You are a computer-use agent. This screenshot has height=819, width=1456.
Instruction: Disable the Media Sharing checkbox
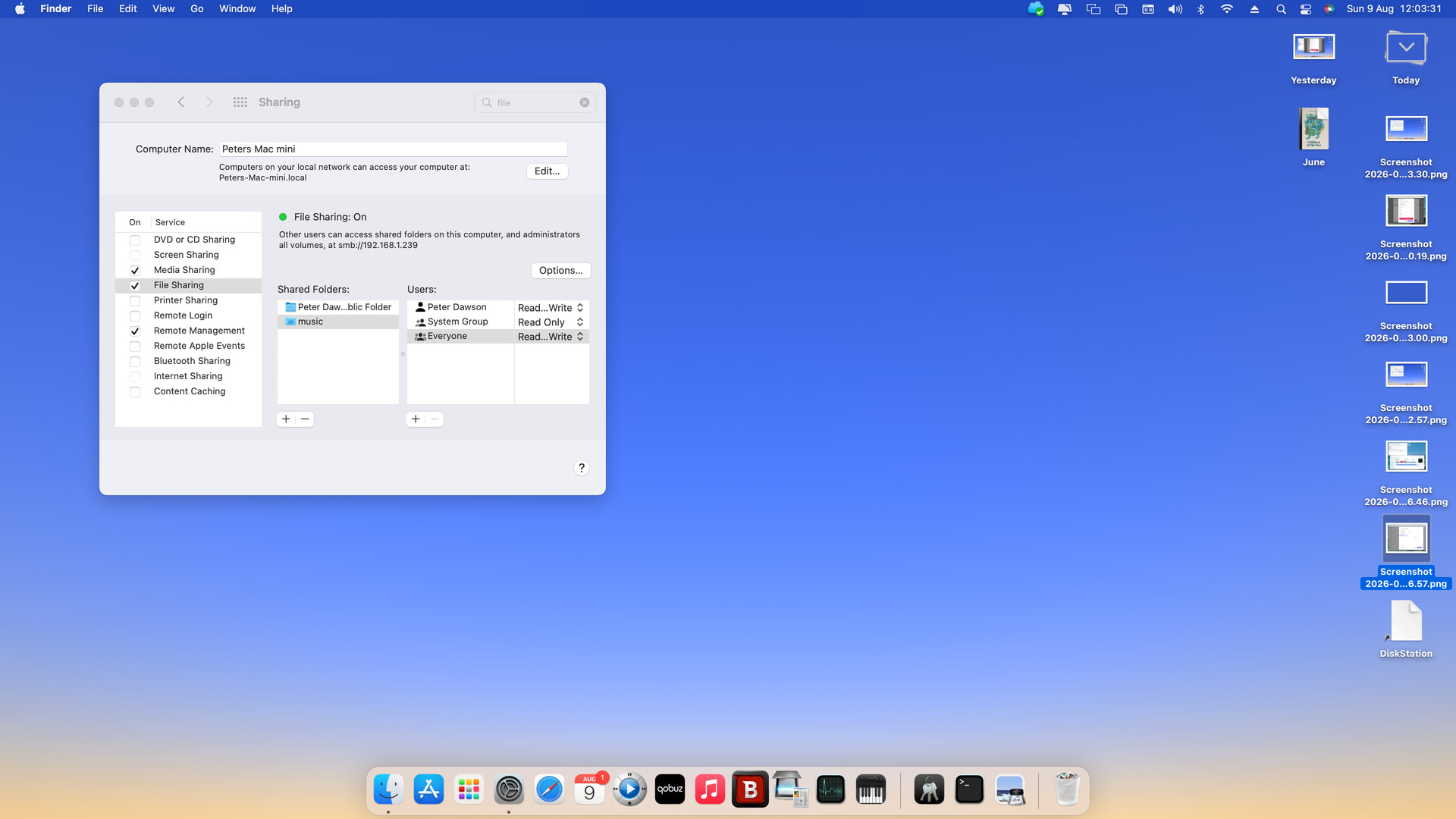tap(135, 271)
